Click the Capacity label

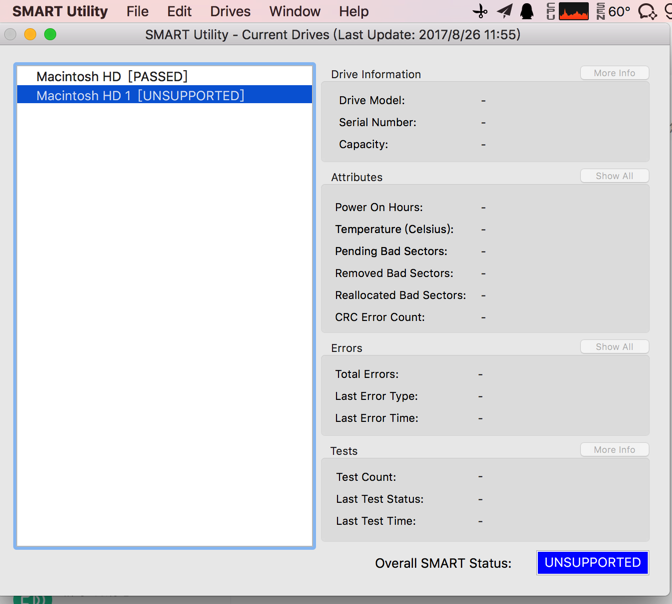click(x=363, y=144)
